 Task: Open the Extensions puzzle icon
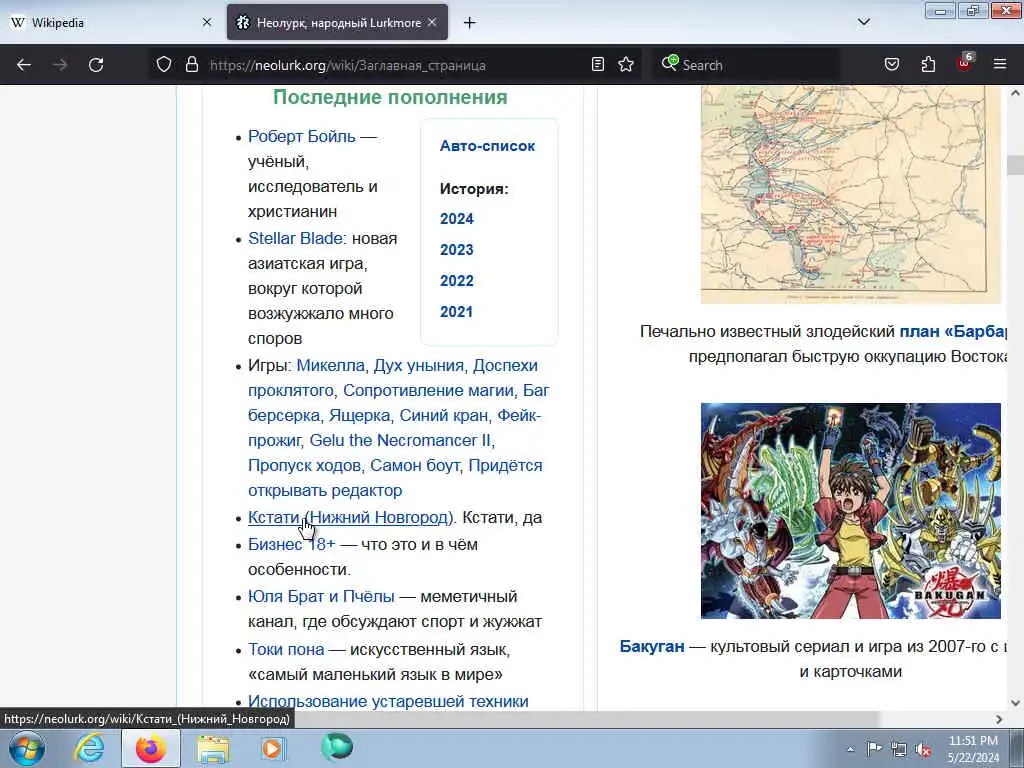pyautogui.click(x=928, y=65)
